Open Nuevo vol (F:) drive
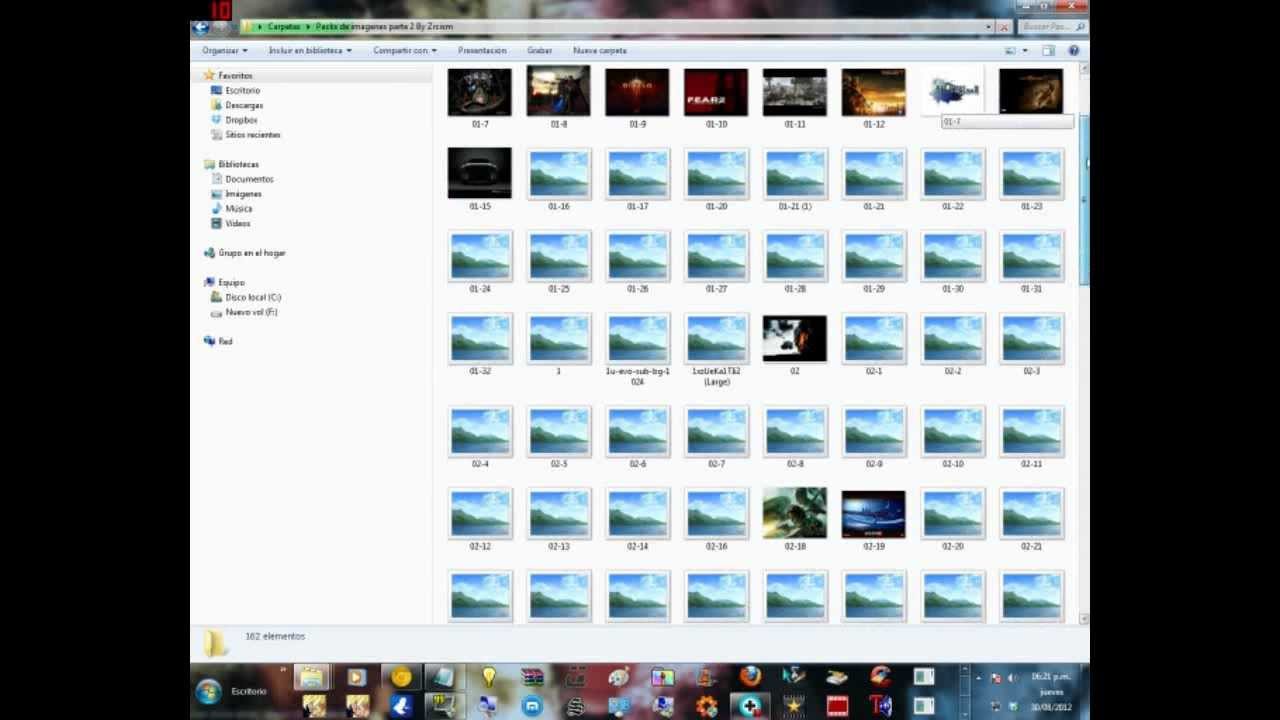Image resolution: width=1280 pixels, height=720 pixels. click(x=251, y=312)
